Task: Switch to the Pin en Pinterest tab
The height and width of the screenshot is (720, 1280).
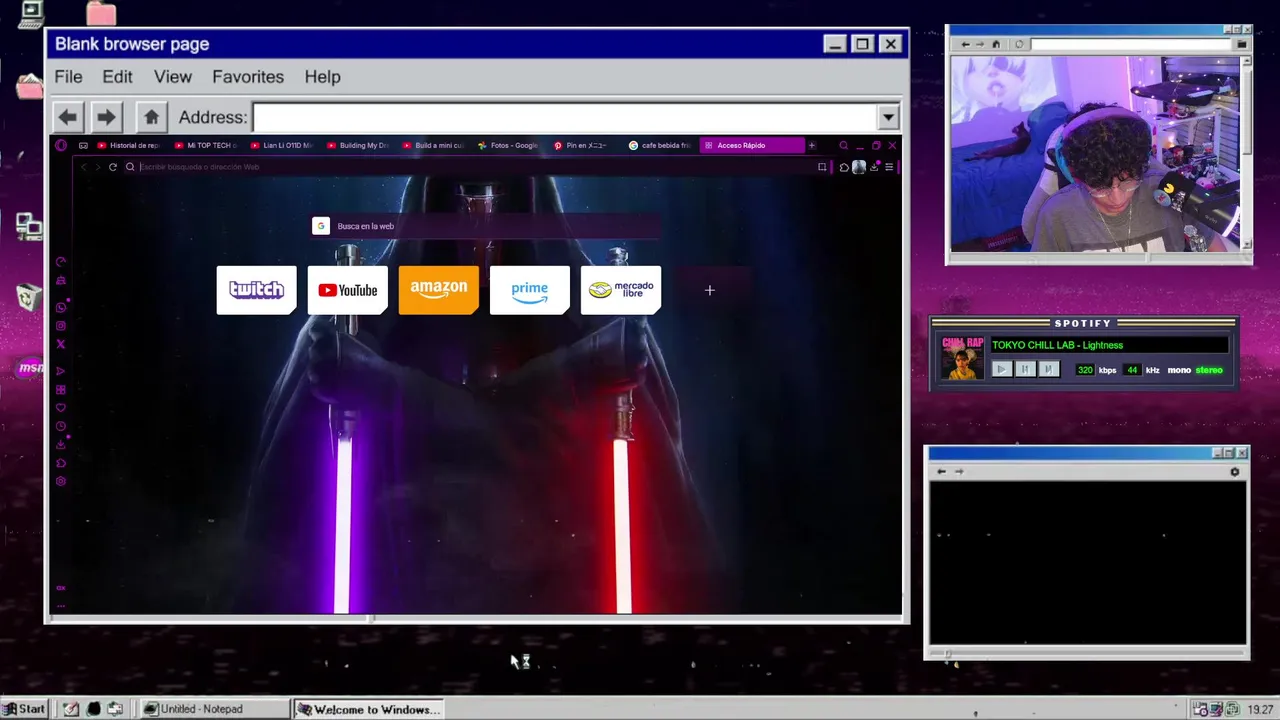Action: 586,145
